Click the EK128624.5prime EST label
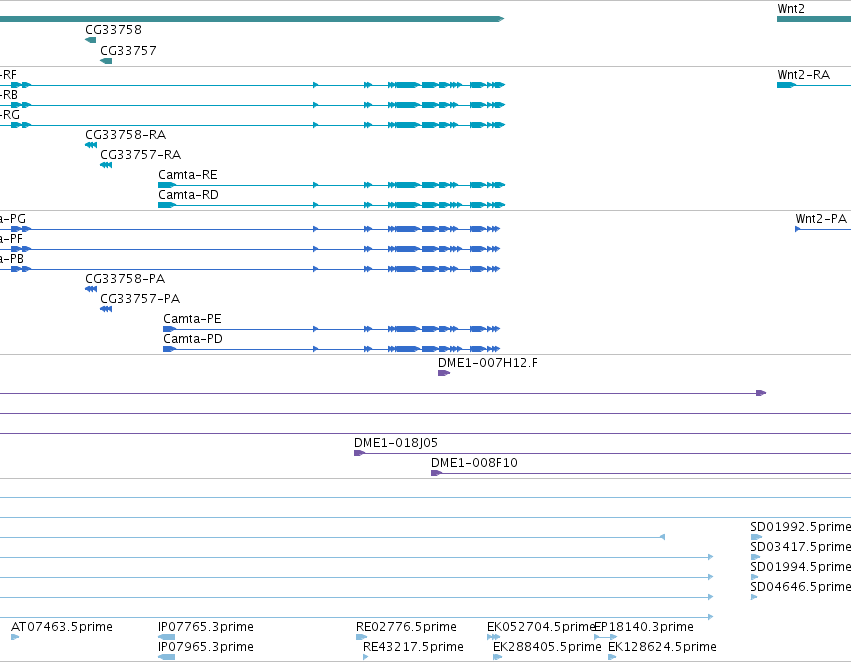This screenshot has width=851, height=662. point(662,647)
